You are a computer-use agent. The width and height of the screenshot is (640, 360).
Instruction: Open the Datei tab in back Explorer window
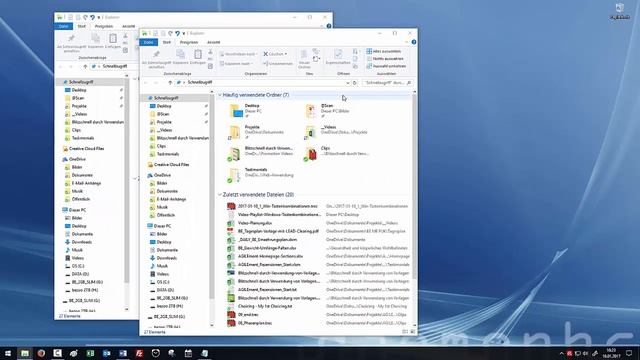(x=63, y=26)
